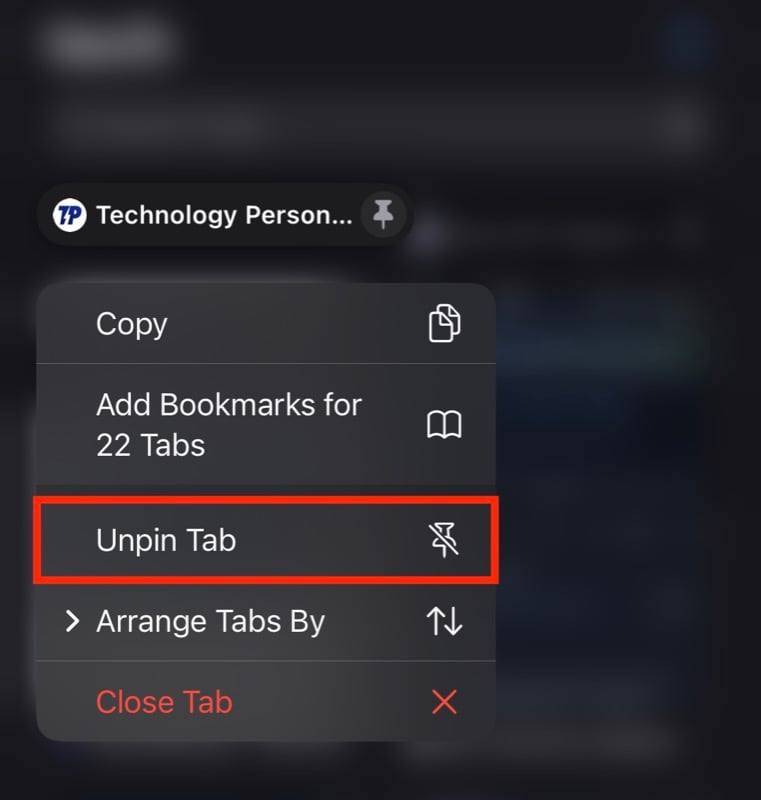The image size is (761, 800).
Task: Select the Copy menu entry
Action: click(x=266, y=323)
